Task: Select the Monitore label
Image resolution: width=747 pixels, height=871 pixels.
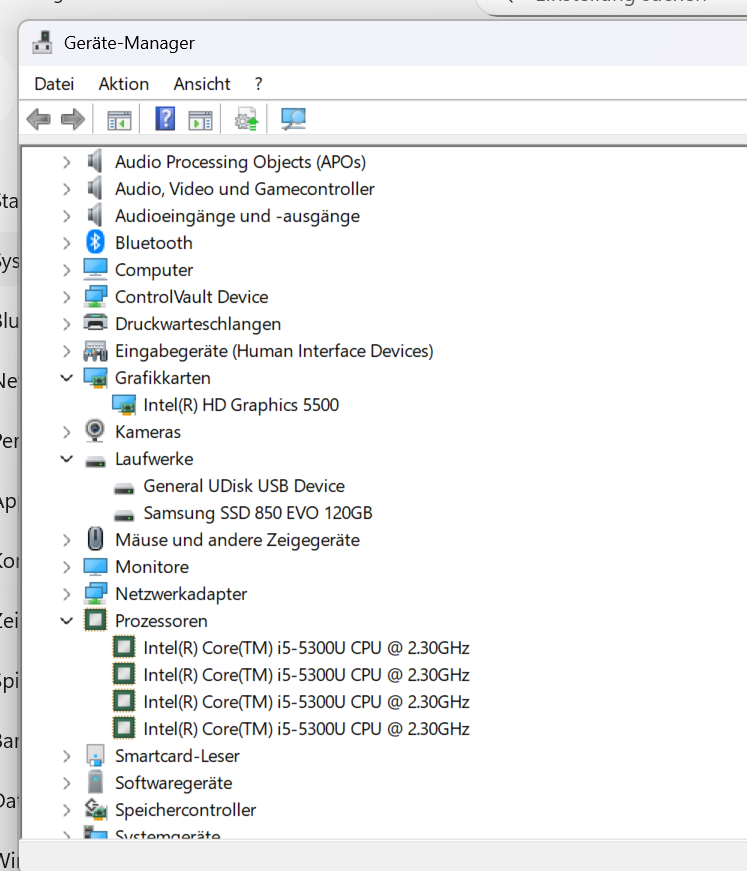Action: coord(152,567)
